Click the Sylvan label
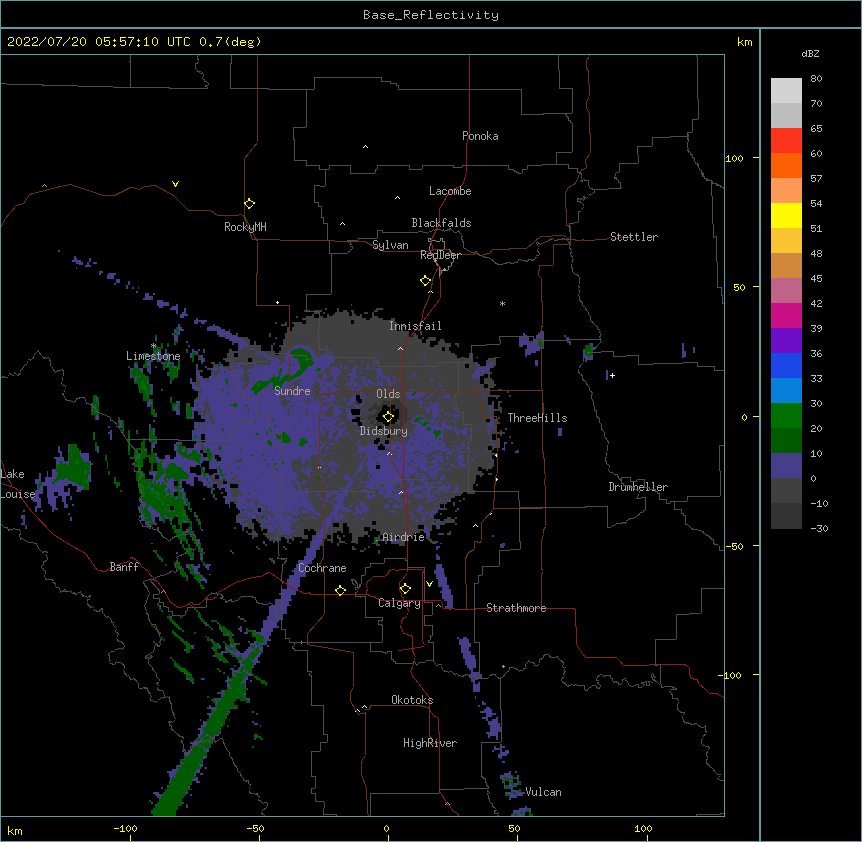This screenshot has height=842, width=862. pos(390,245)
